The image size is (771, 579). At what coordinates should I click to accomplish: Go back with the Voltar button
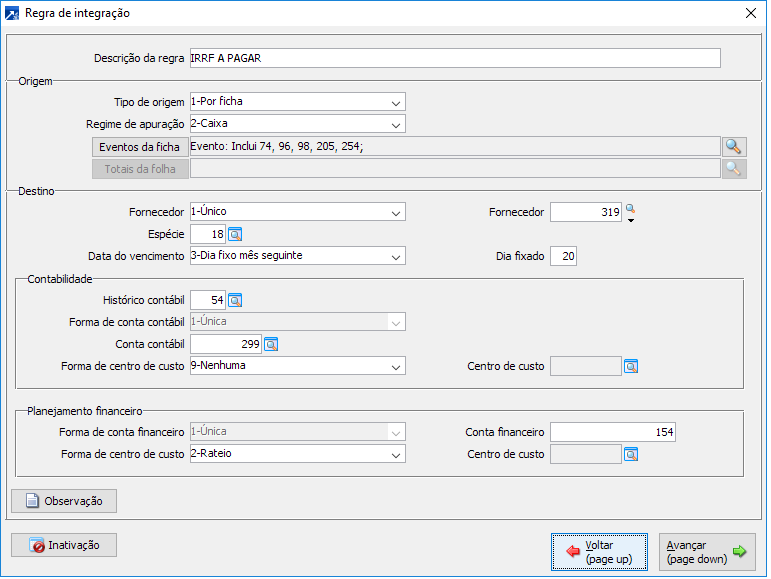pos(600,552)
